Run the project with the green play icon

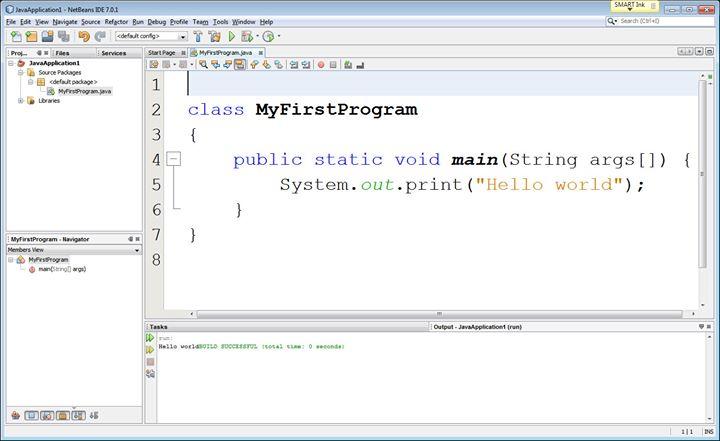tap(232, 36)
